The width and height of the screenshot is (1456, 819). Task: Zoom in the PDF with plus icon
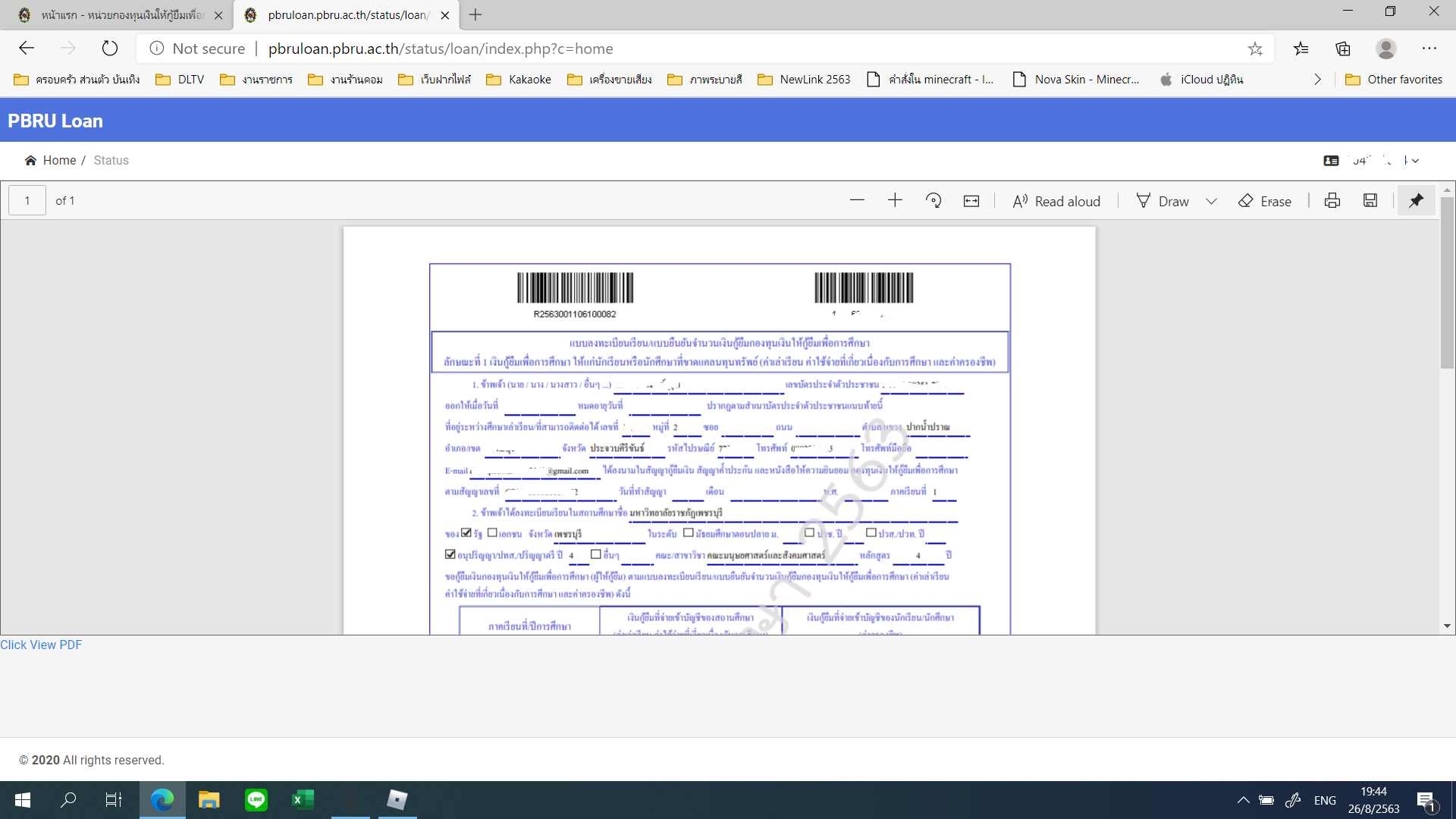895,201
